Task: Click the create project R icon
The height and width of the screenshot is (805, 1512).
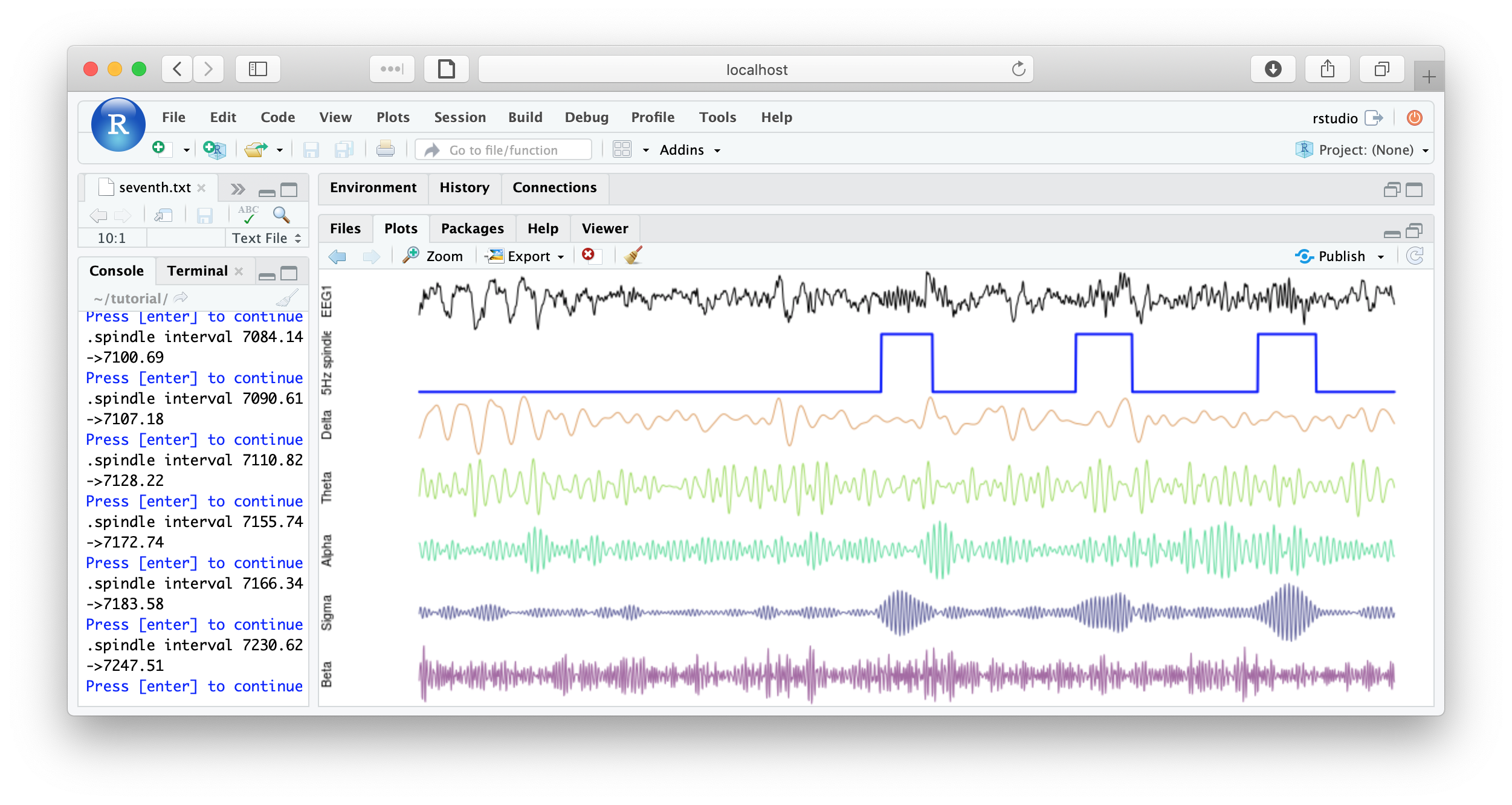Action: [x=214, y=149]
